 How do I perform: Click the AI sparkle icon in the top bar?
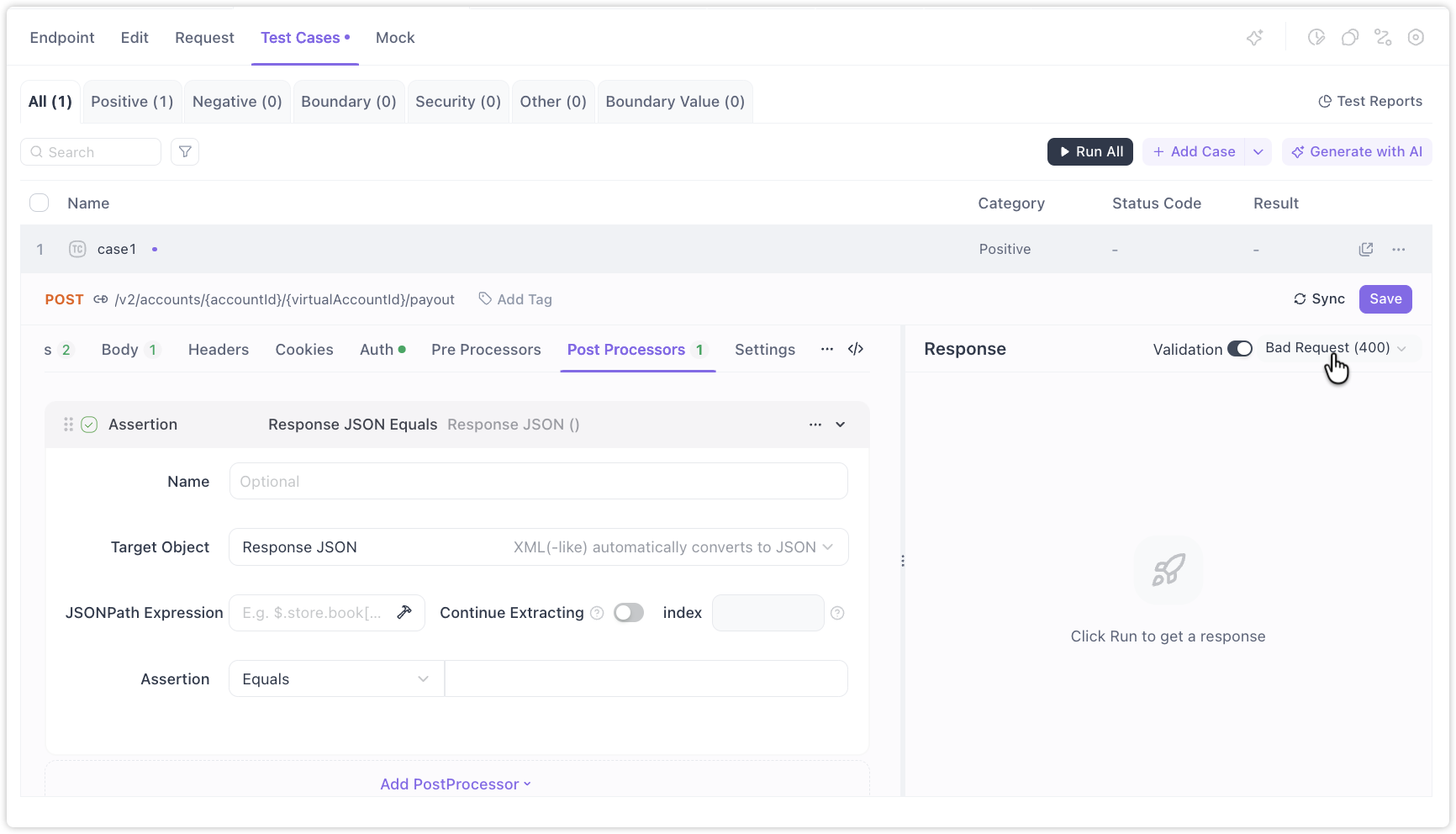click(1254, 38)
